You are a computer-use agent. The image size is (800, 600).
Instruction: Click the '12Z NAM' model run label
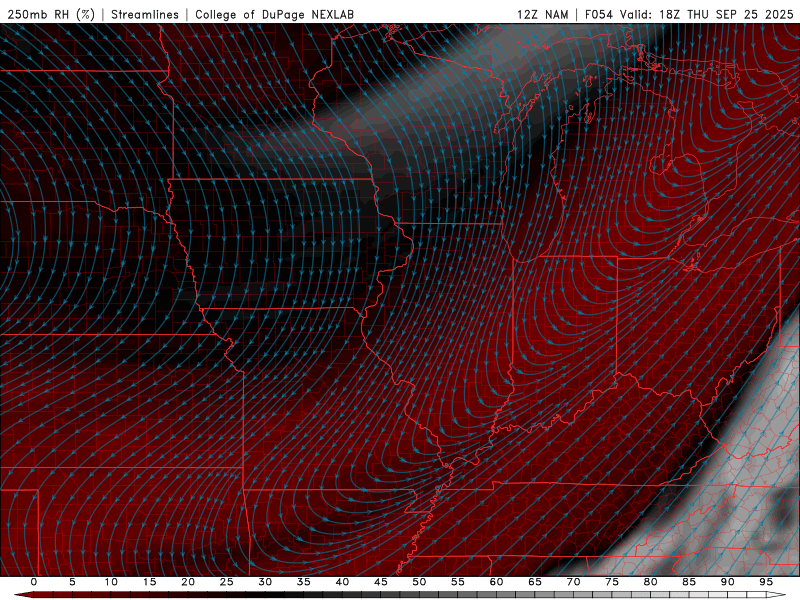tap(542, 14)
